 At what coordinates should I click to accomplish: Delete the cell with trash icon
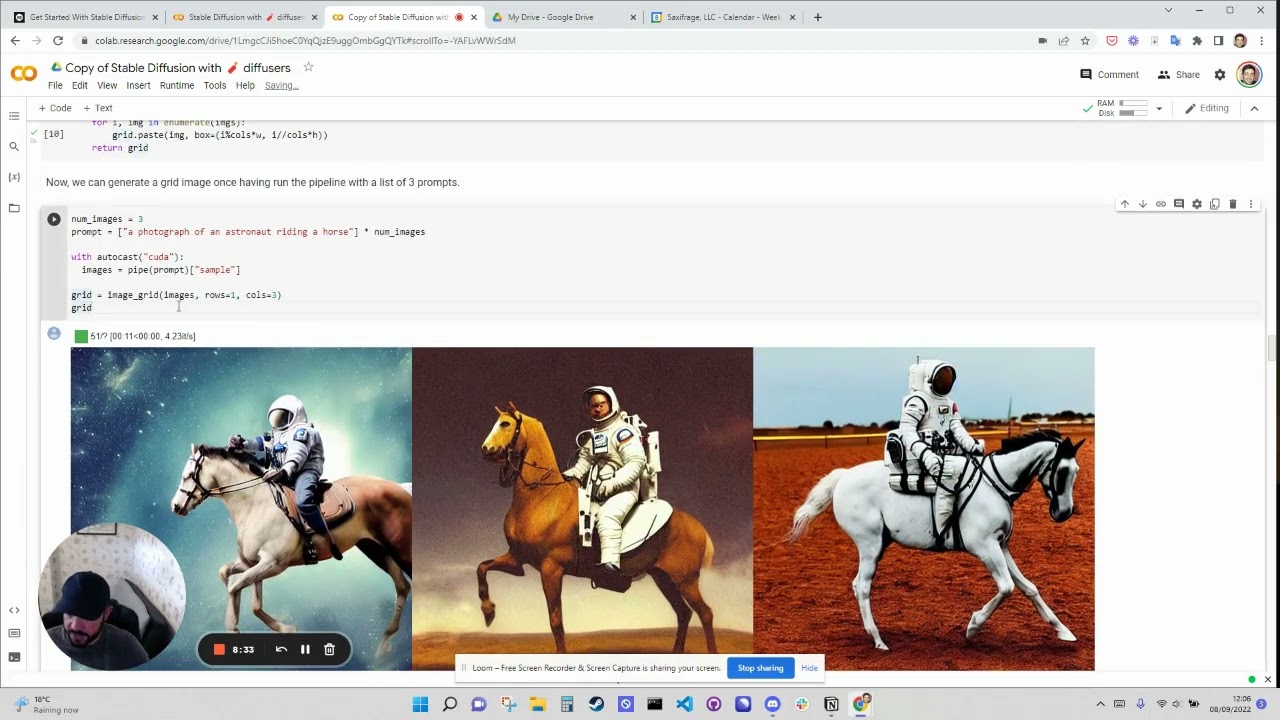click(x=1232, y=204)
